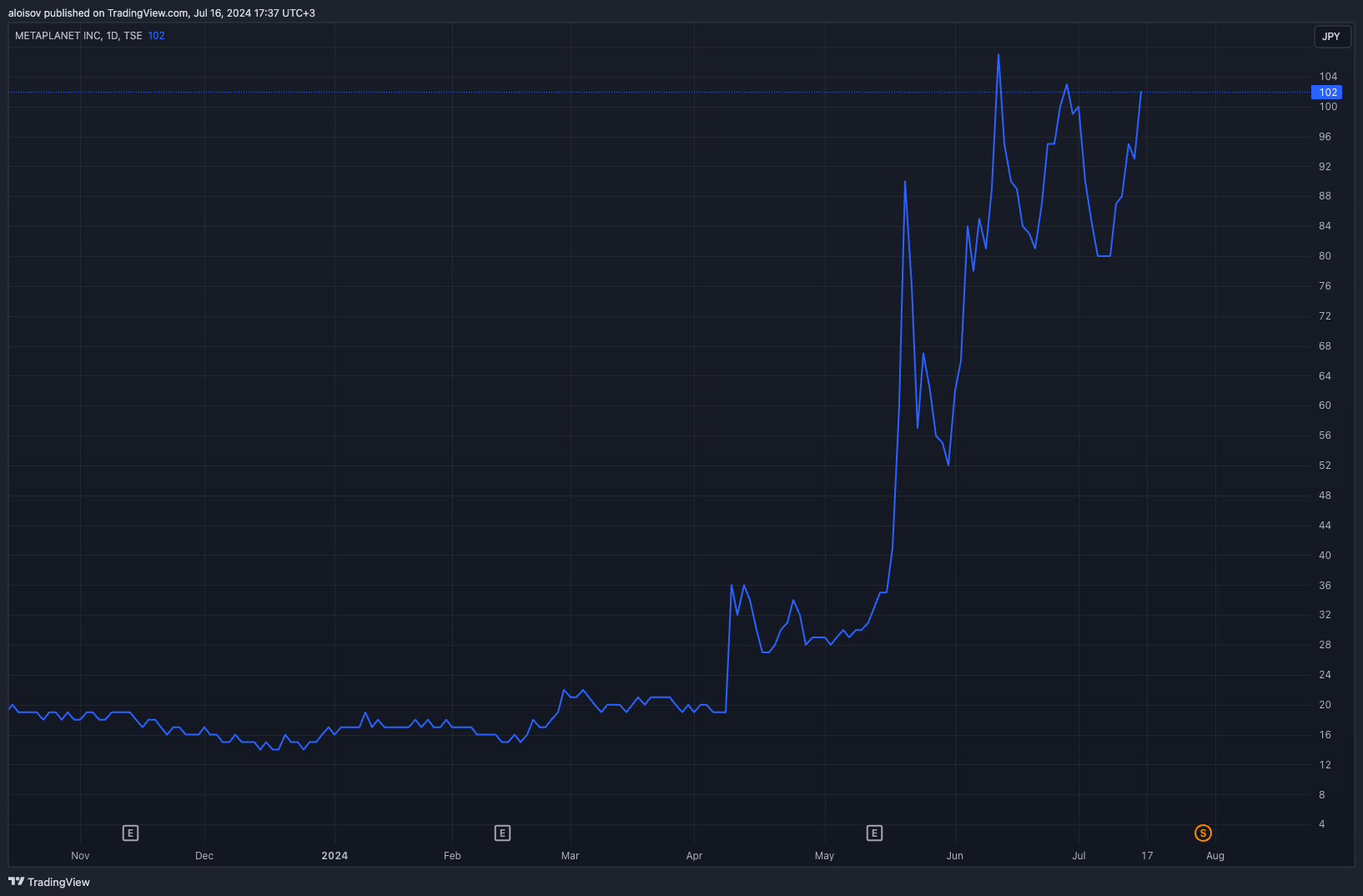Click the earnings marker between Nov and Dec
This screenshot has width=1363, height=896.
point(130,833)
